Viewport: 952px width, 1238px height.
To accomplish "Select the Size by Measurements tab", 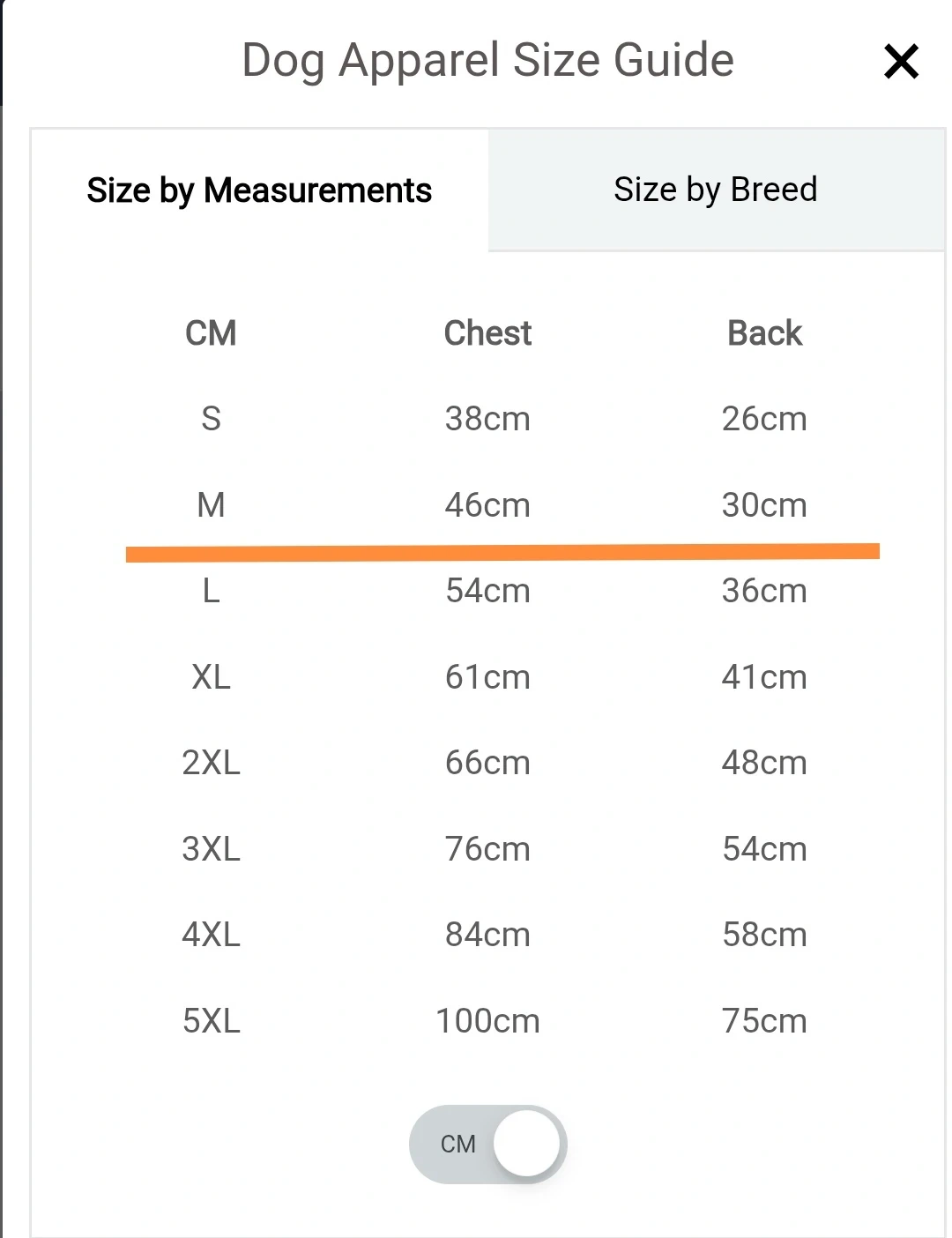I will tap(259, 190).
